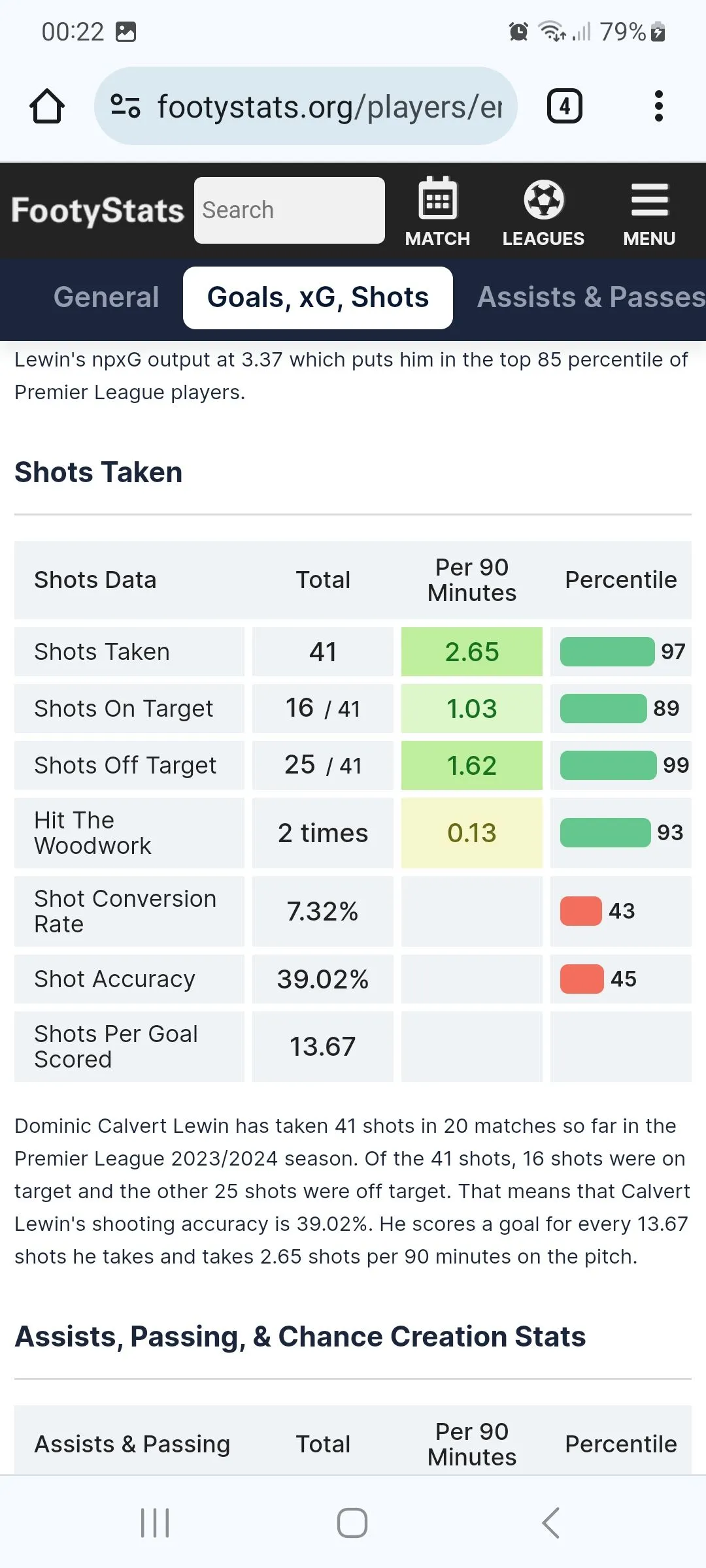Open the browser three-dot overflow menu

658,106
